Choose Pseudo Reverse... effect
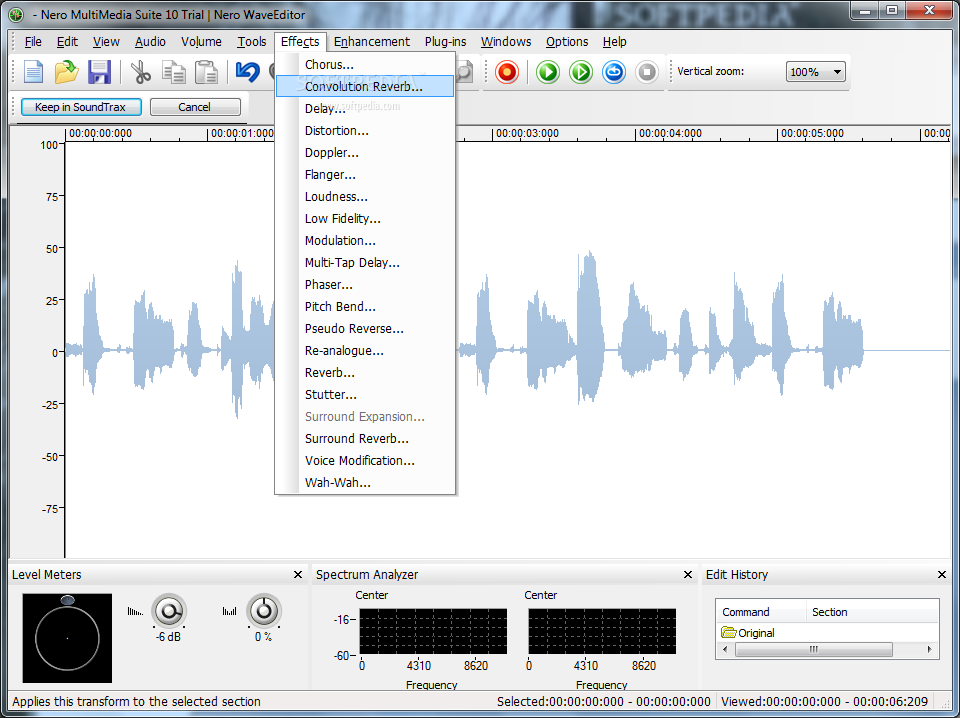This screenshot has width=960, height=718. (x=365, y=329)
